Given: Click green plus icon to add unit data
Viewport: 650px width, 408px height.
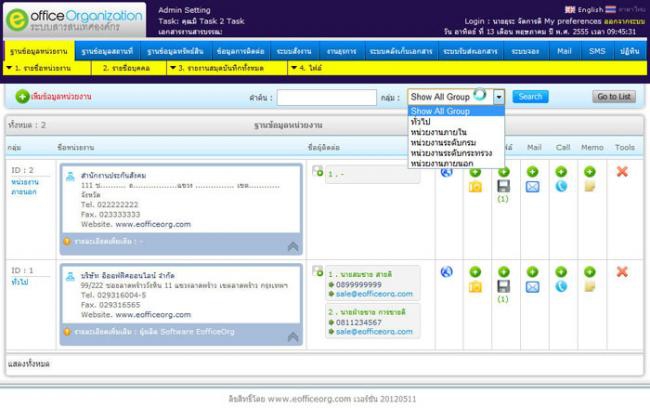Looking at the screenshot, I should point(22,97).
